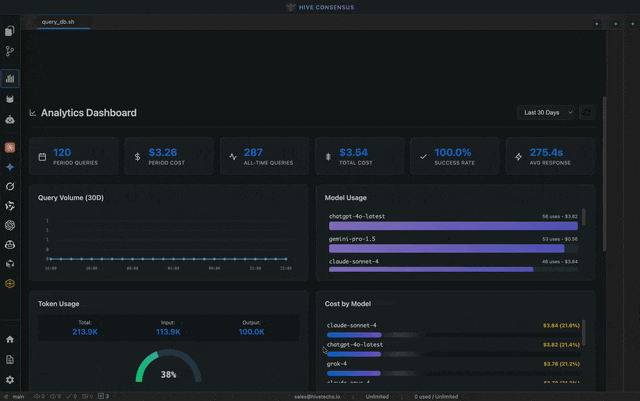Go to the home icon in sidebar
This screenshot has width=640, height=401.
click(10, 340)
